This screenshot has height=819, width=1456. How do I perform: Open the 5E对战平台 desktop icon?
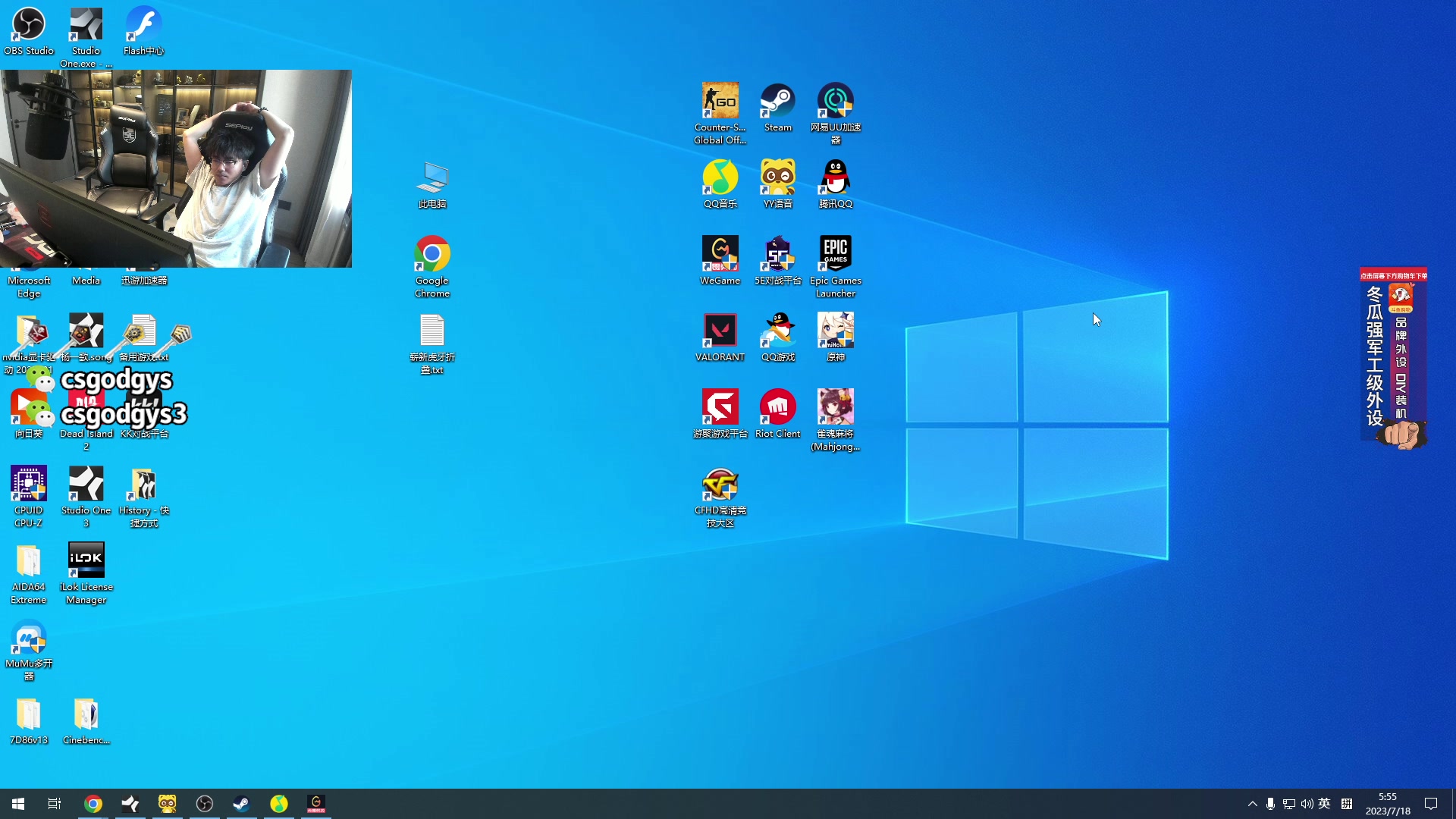tap(778, 261)
